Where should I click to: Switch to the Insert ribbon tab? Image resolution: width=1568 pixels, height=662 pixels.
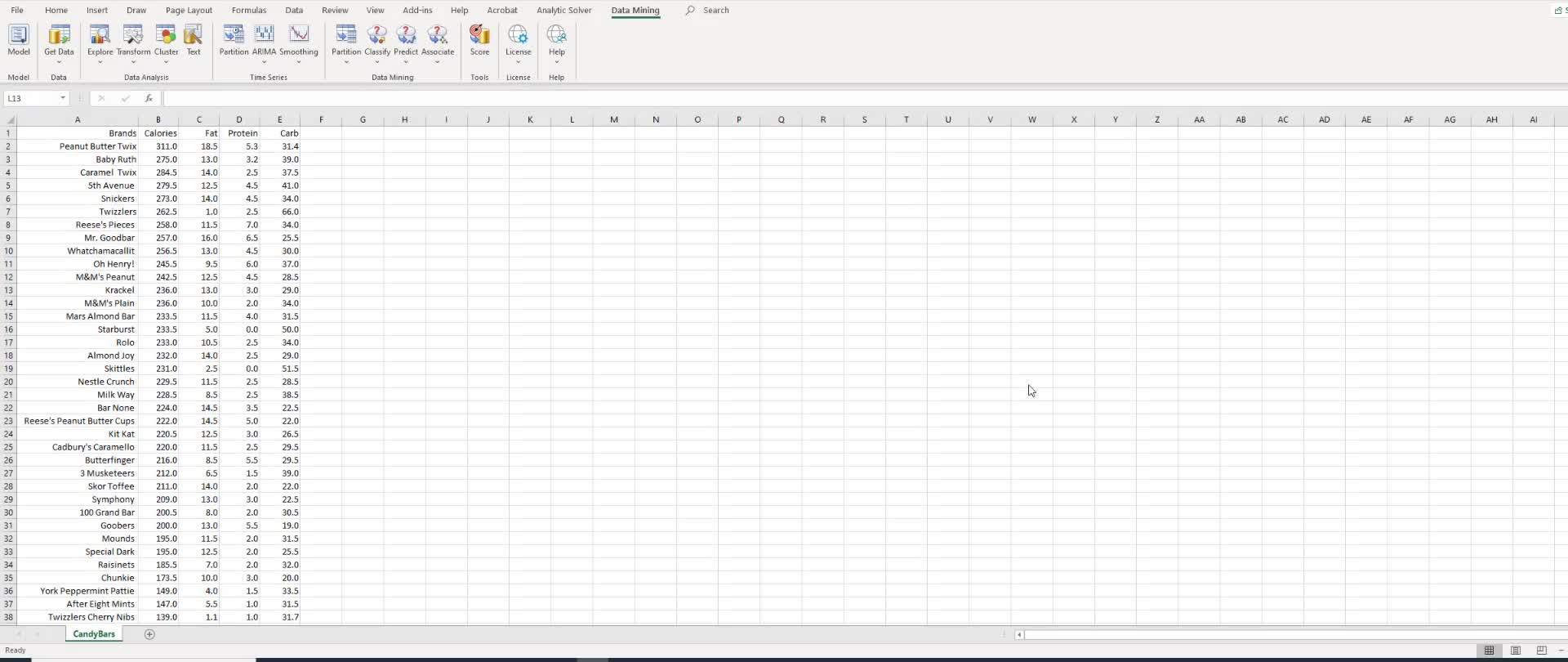point(97,11)
